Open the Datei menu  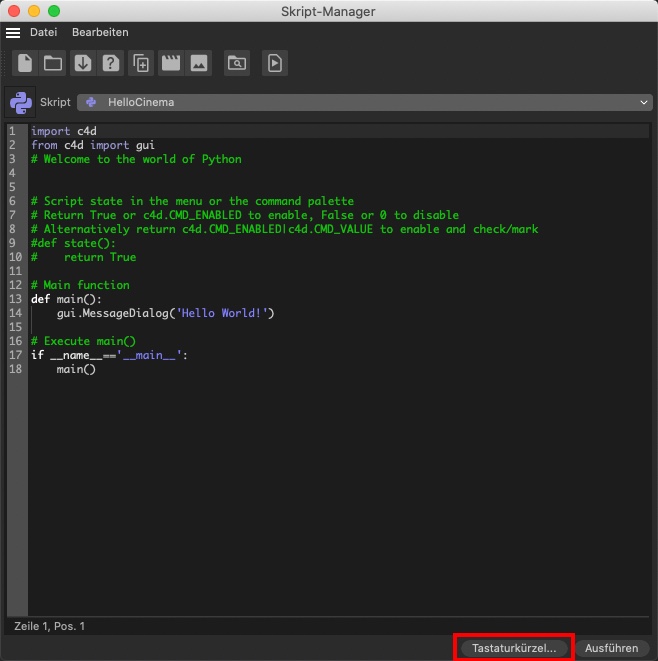click(x=43, y=33)
